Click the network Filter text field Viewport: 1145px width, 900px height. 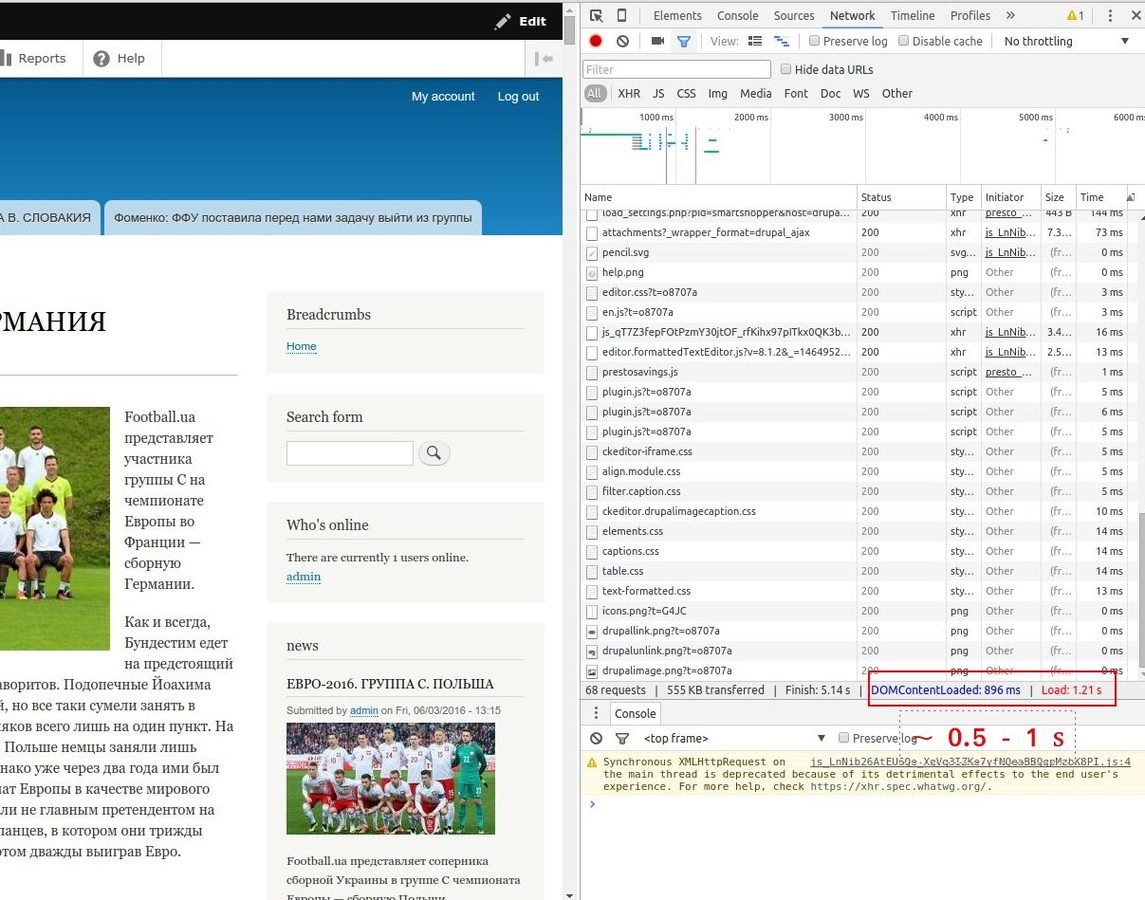pyautogui.click(x=676, y=69)
